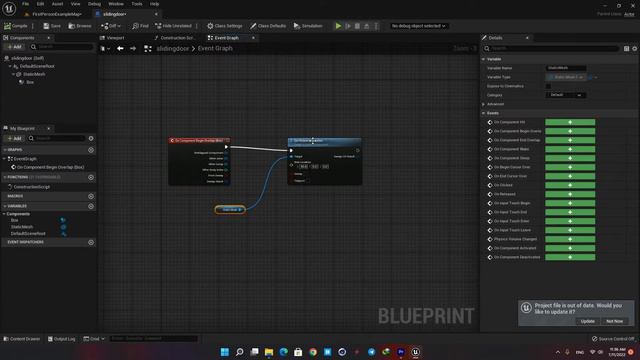Toggle visibility icon for StaticMesh variable
Viewport: 640px width, 360px height.
63,227
